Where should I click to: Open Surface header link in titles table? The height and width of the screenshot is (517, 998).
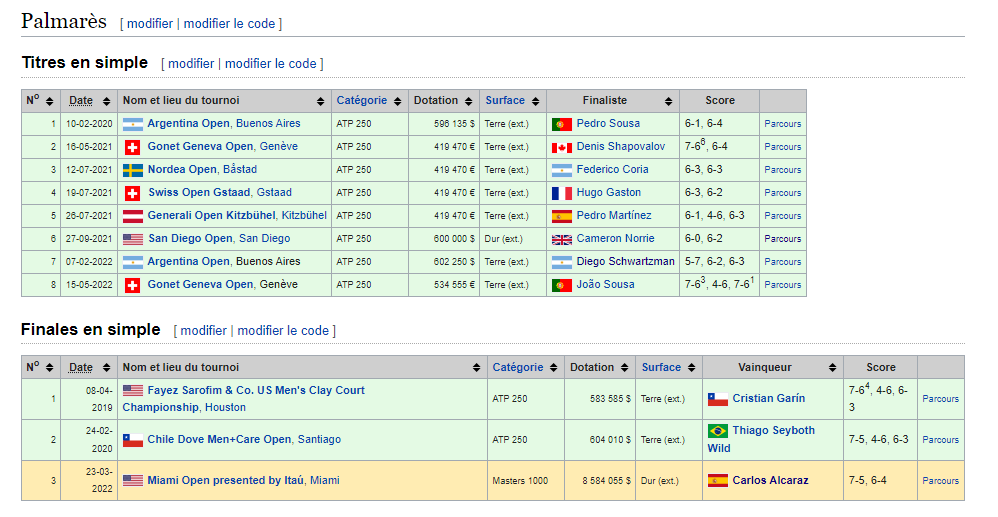pyautogui.click(x=505, y=101)
